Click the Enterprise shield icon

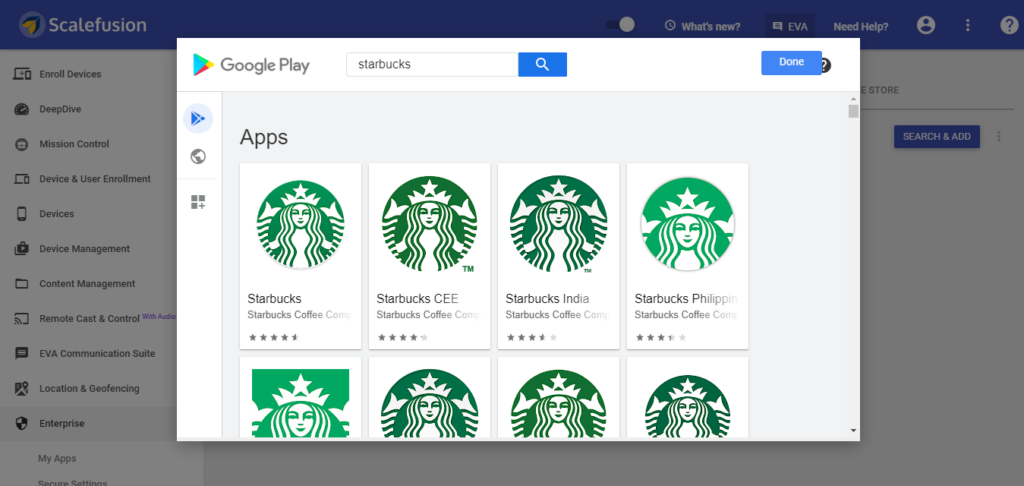pyautogui.click(x=22, y=423)
